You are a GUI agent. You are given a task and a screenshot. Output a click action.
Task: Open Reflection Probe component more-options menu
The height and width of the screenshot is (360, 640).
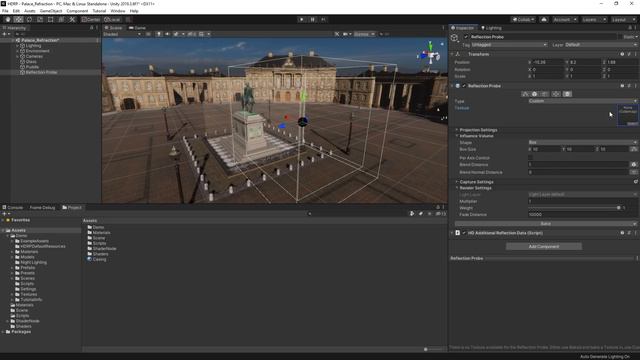[636, 86]
